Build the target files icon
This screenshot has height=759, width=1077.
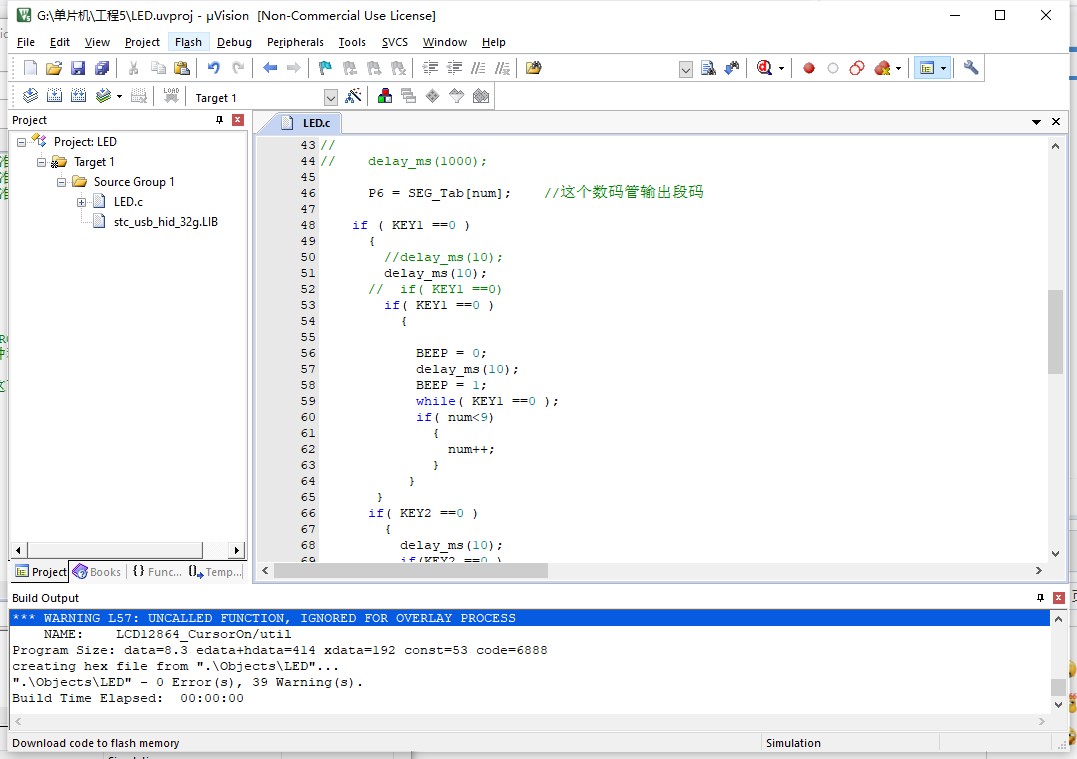[54, 96]
